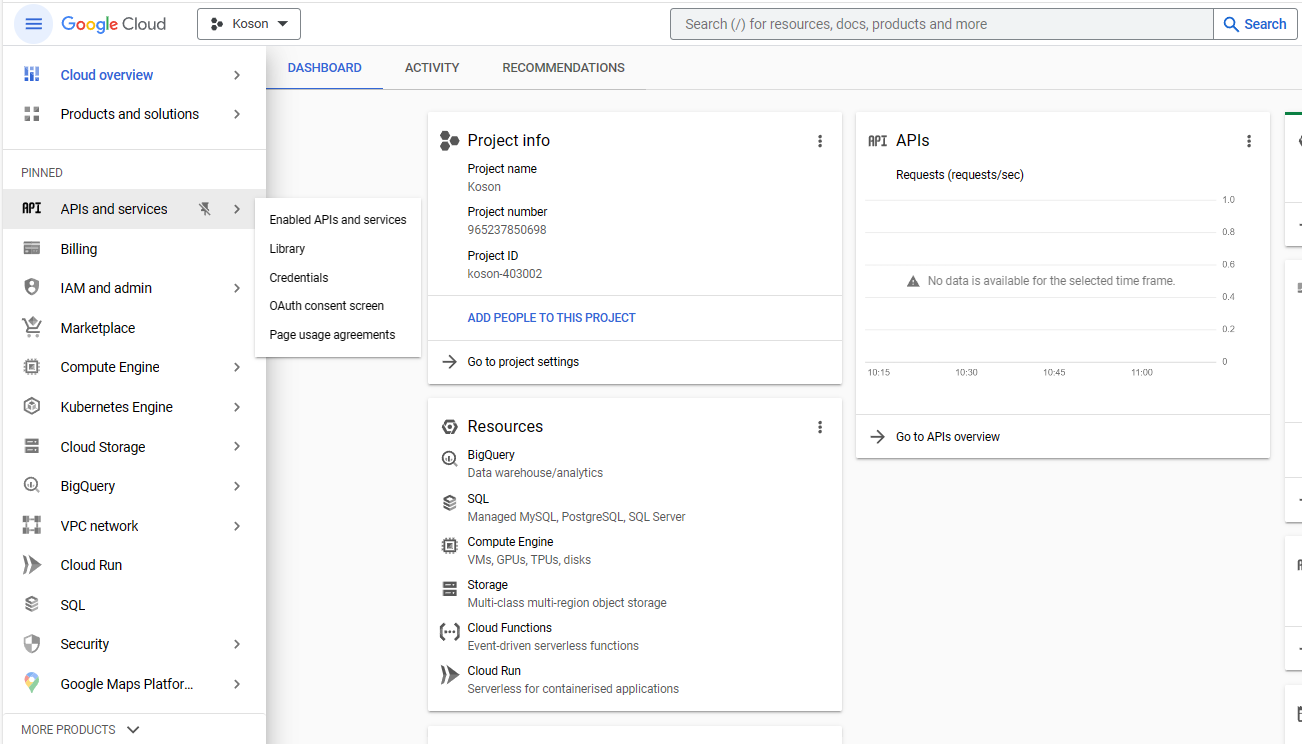Click Go to APIs overview link
Viewport: 1302px width, 744px height.
pos(948,437)
